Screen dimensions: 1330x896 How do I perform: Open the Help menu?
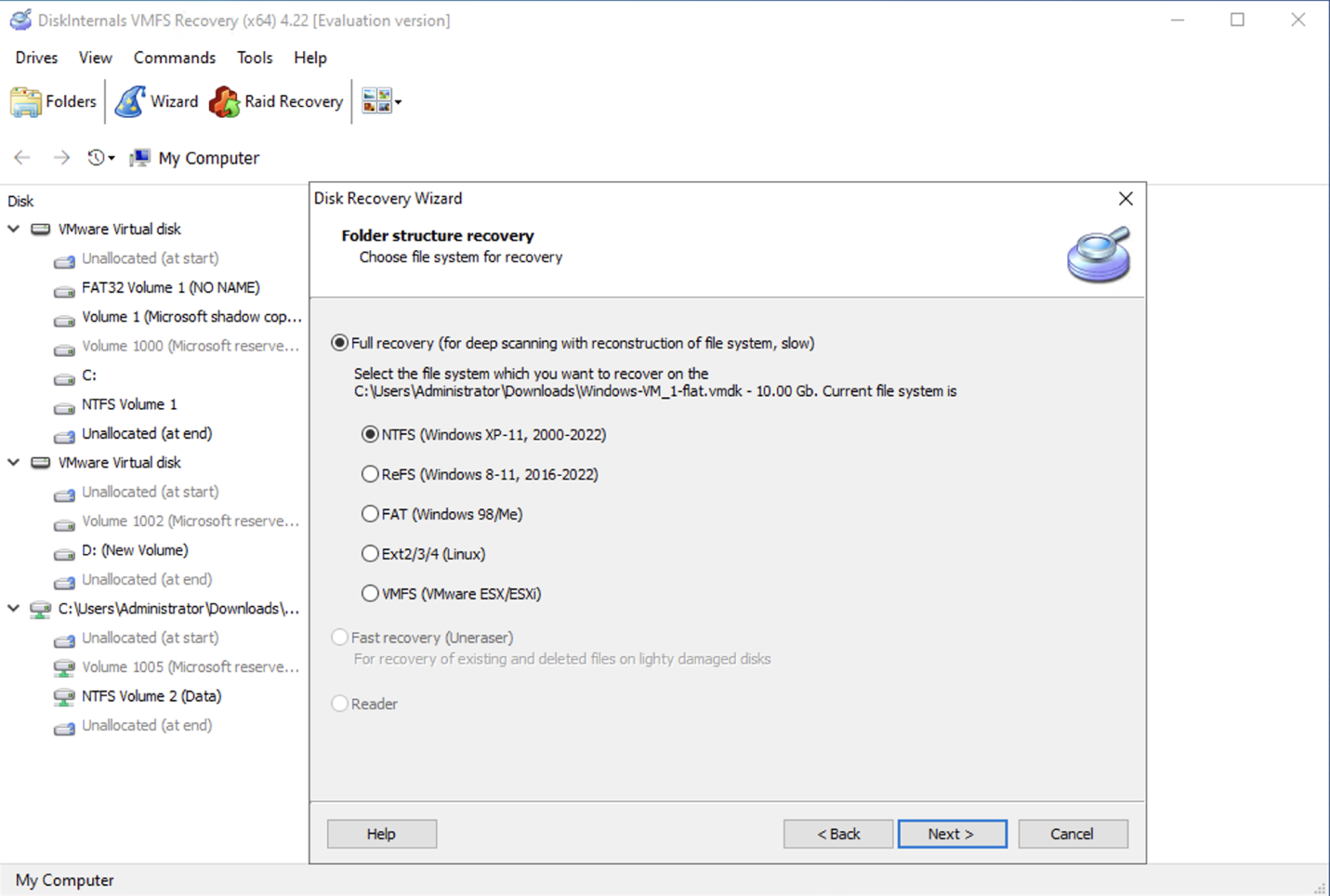(x=309, y=58)
